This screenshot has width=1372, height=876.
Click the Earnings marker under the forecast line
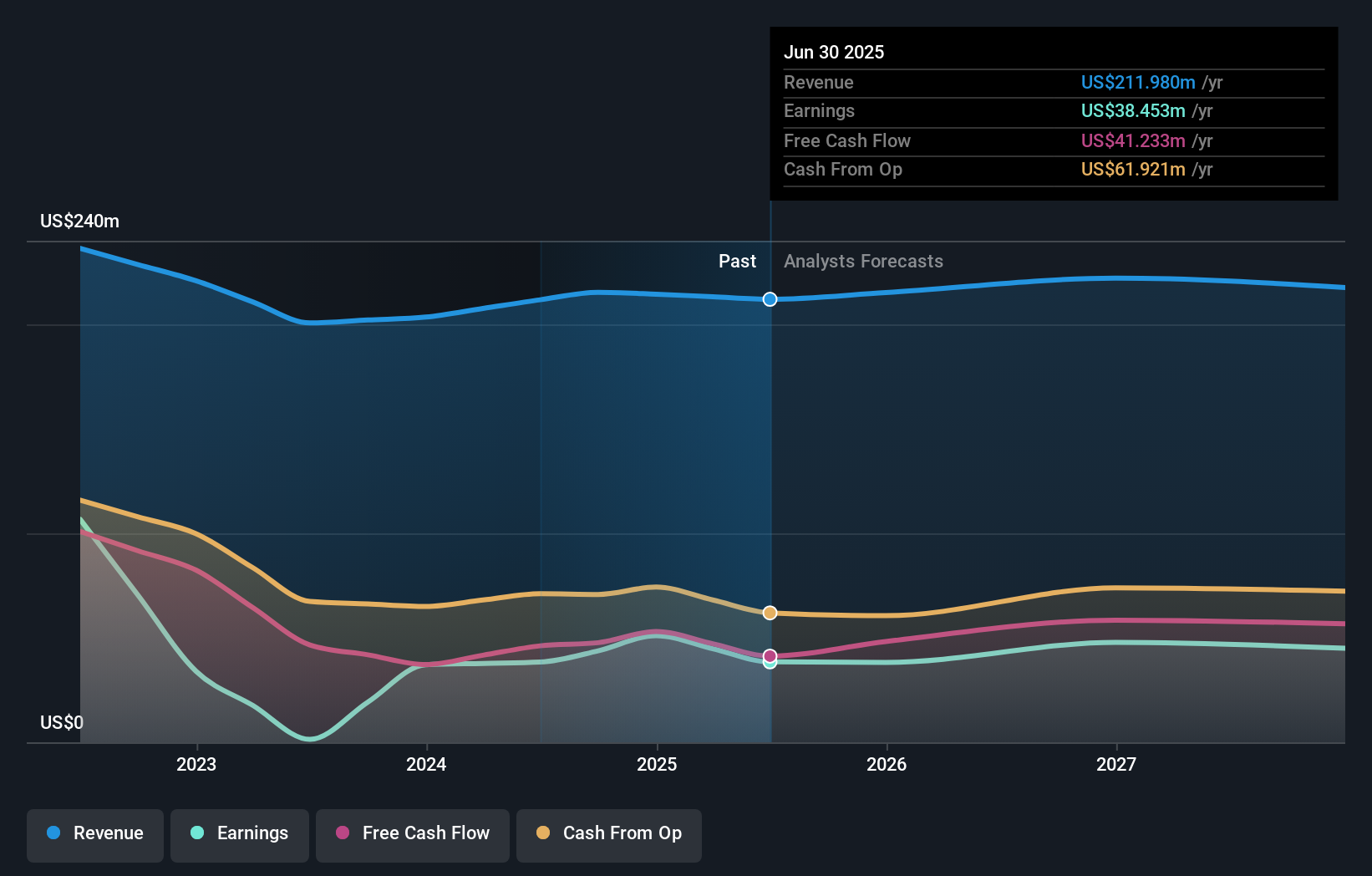point(769,663)
